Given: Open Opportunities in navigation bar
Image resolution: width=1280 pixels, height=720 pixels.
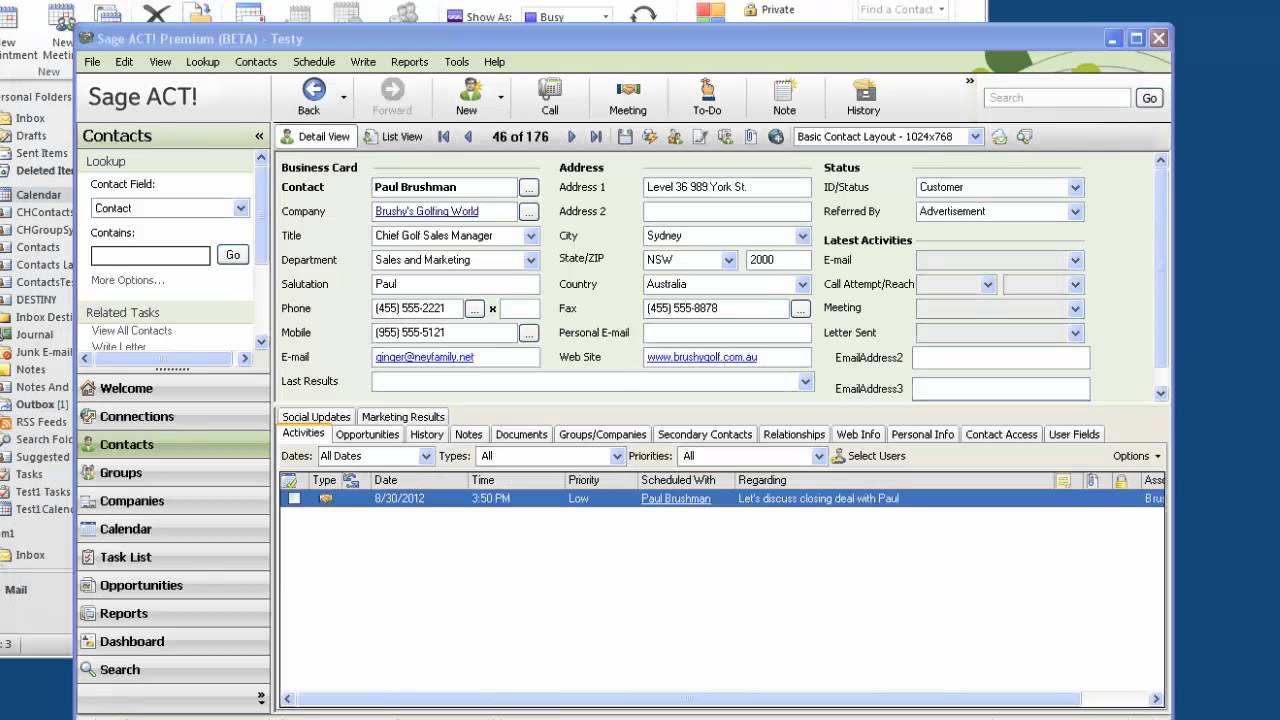Looking at the screenshot, I should (173, 585).
